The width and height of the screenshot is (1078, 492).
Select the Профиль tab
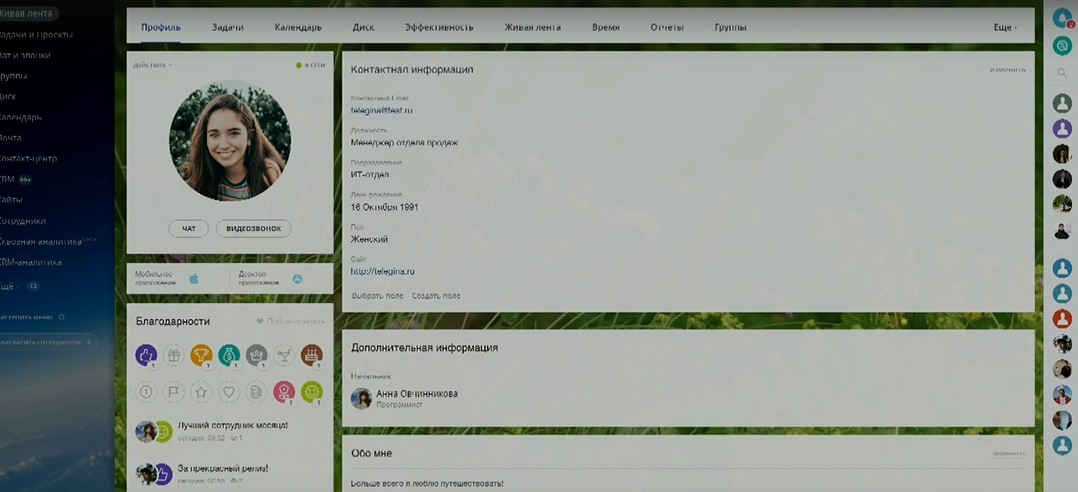point(161,27)
